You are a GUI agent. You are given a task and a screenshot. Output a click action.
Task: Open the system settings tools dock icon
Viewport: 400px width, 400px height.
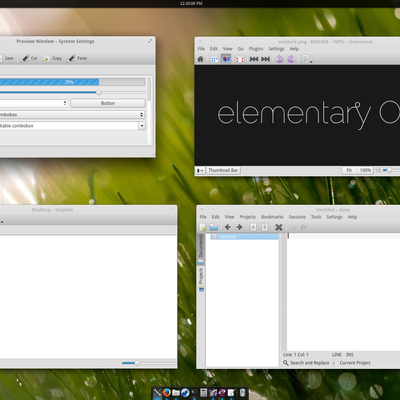coord(157,393)
